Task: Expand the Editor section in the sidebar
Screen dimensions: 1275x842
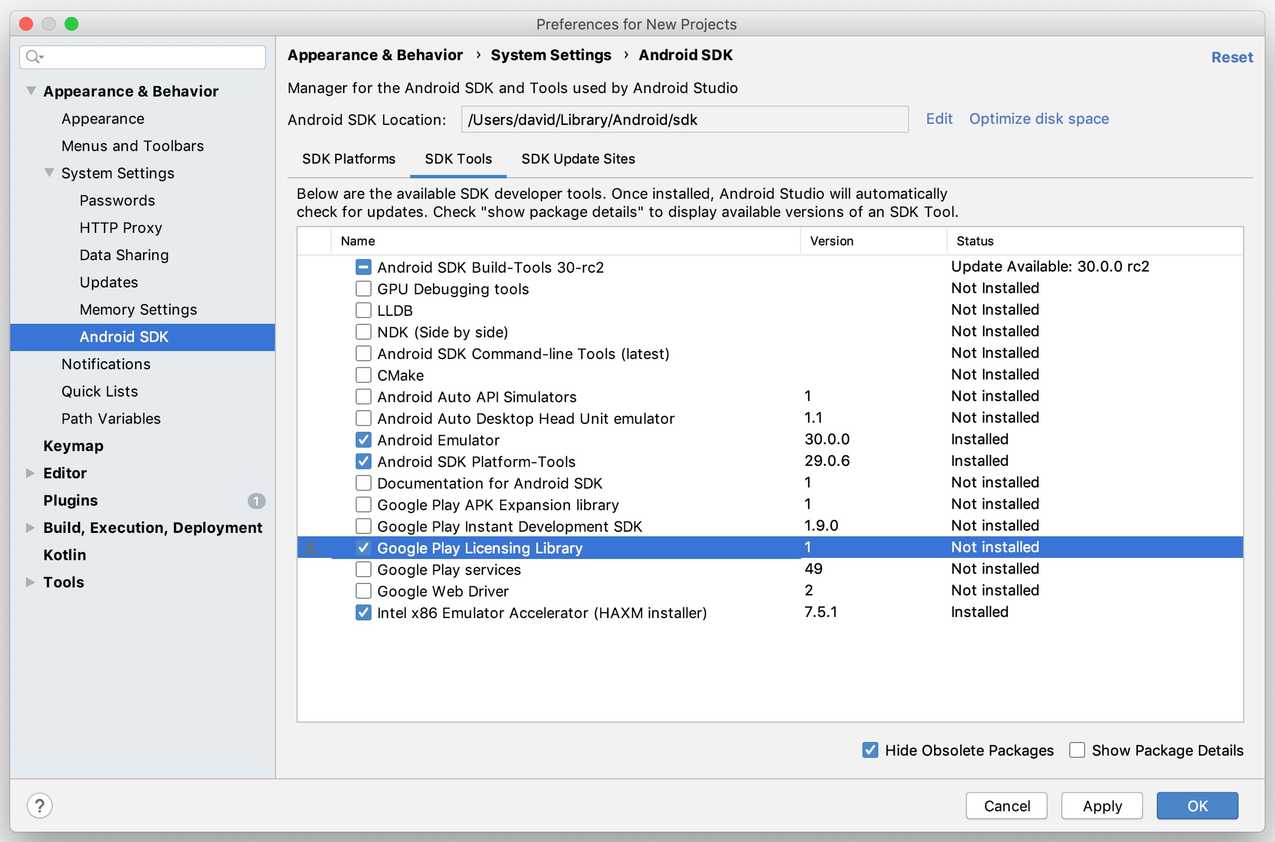Action: tap(31, 472)
